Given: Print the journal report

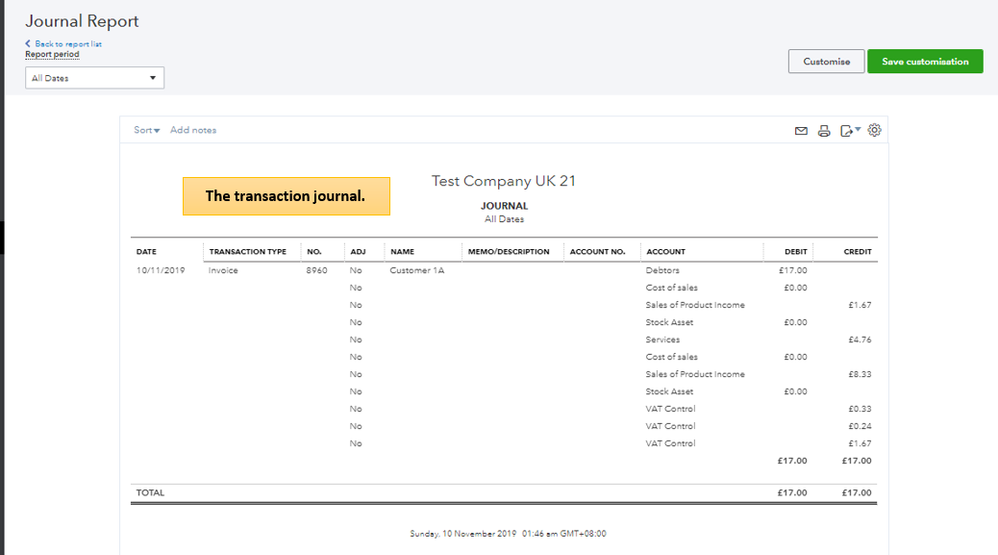Looking at the screenshot, I should pos(824,130).
